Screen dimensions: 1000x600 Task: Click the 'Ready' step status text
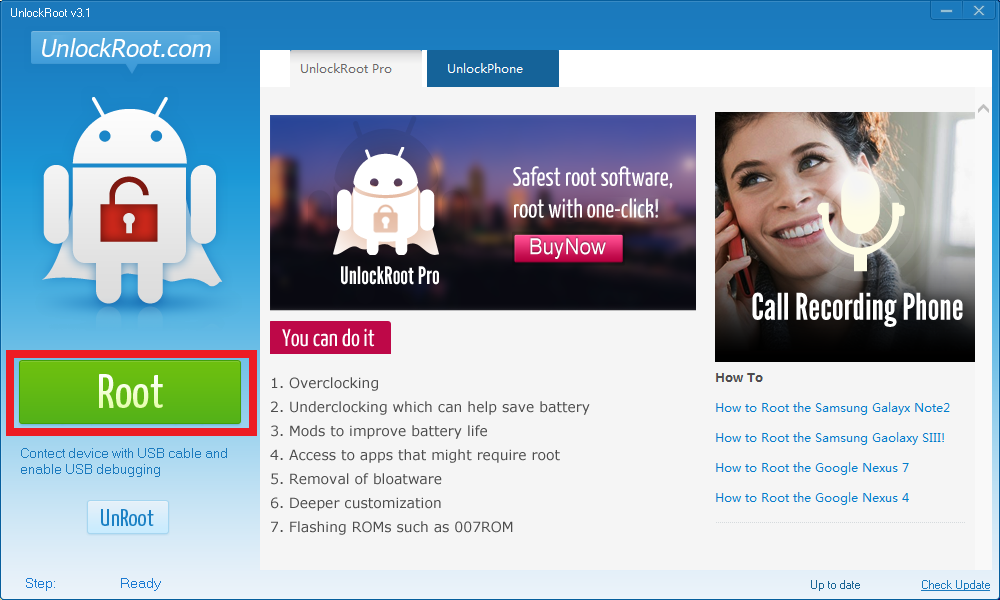[x=140, y=583]
